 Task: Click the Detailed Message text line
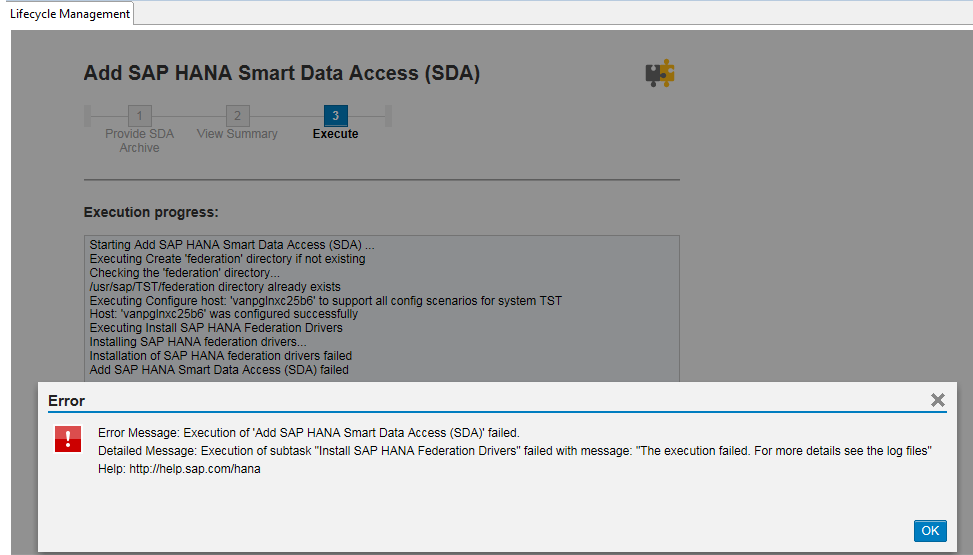point(514,451)
